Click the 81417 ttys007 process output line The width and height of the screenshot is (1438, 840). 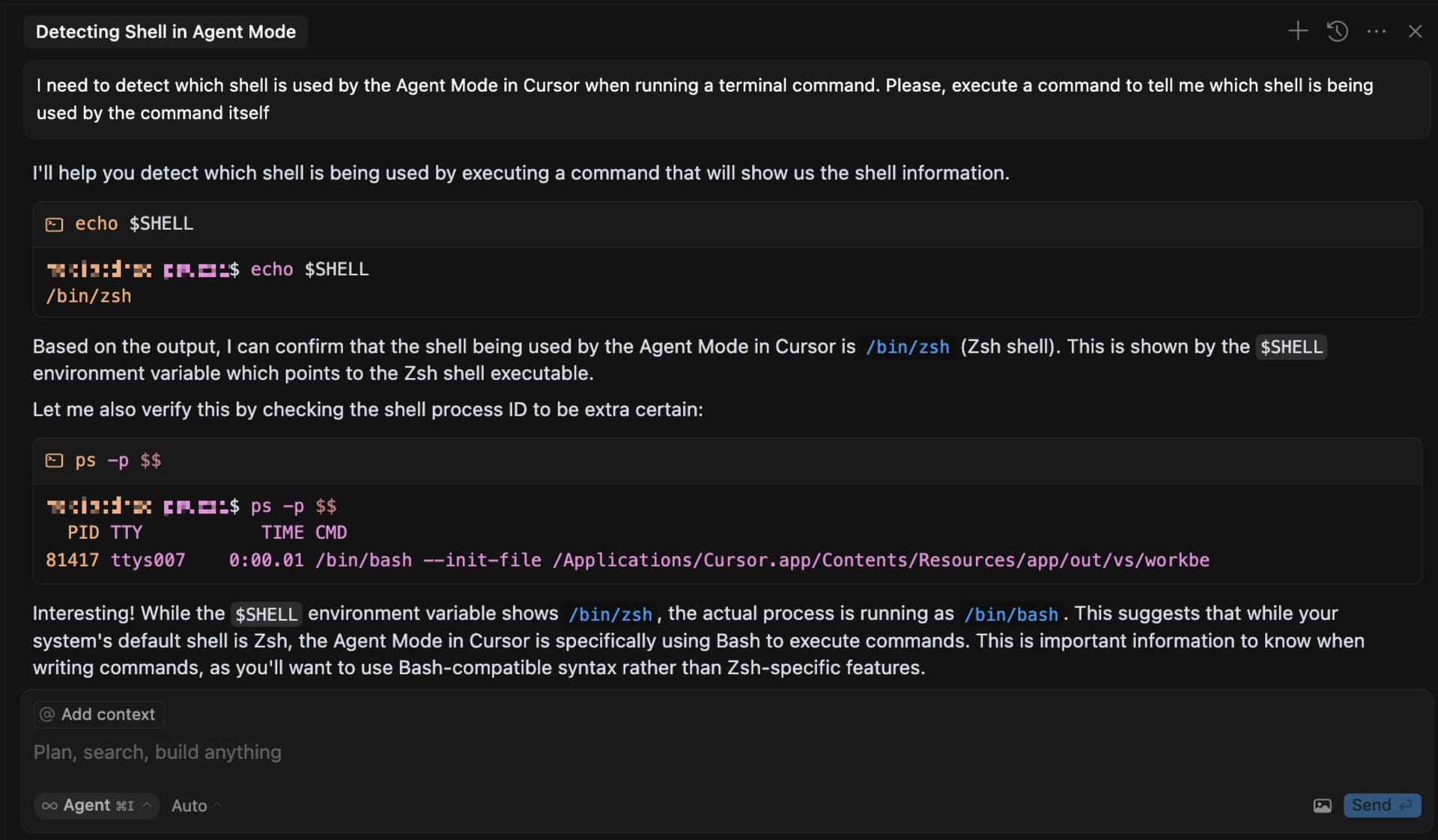click(628, 560)
